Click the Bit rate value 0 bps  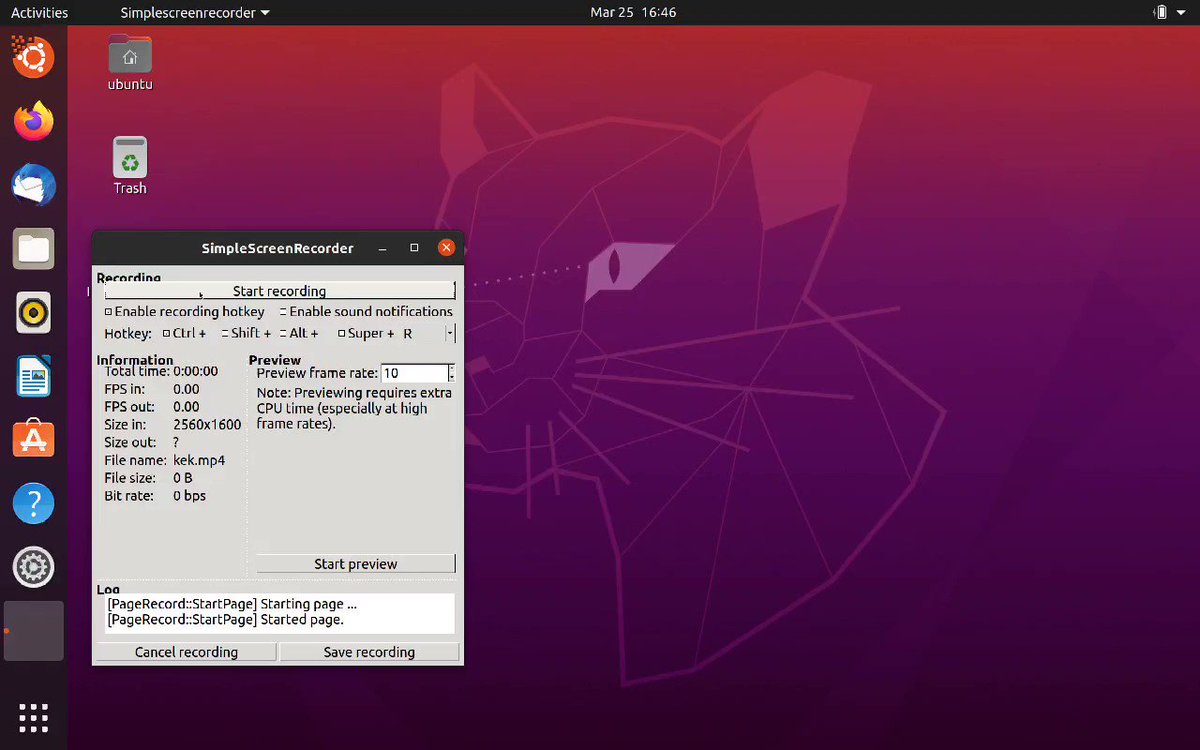click(x=189, y=496)
